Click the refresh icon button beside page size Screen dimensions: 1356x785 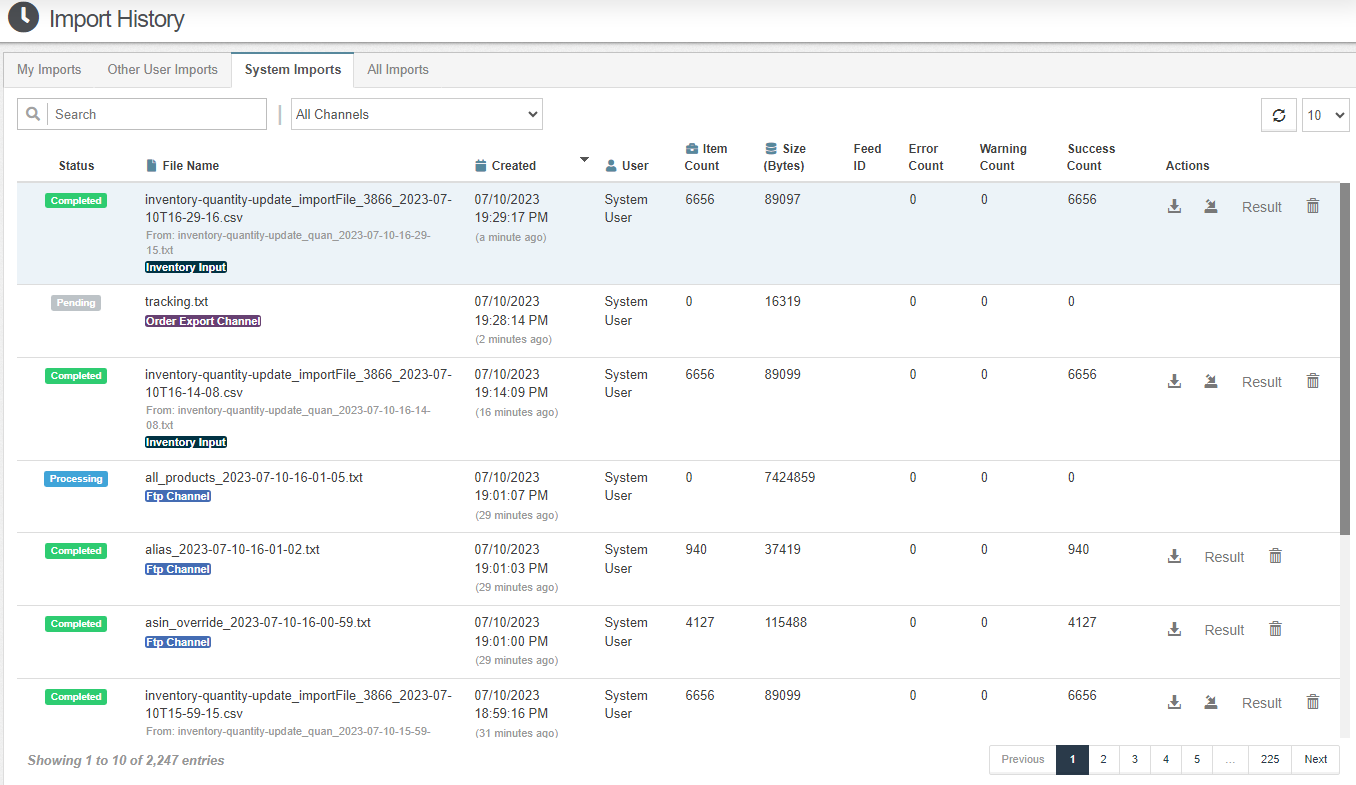[1278, 115]
